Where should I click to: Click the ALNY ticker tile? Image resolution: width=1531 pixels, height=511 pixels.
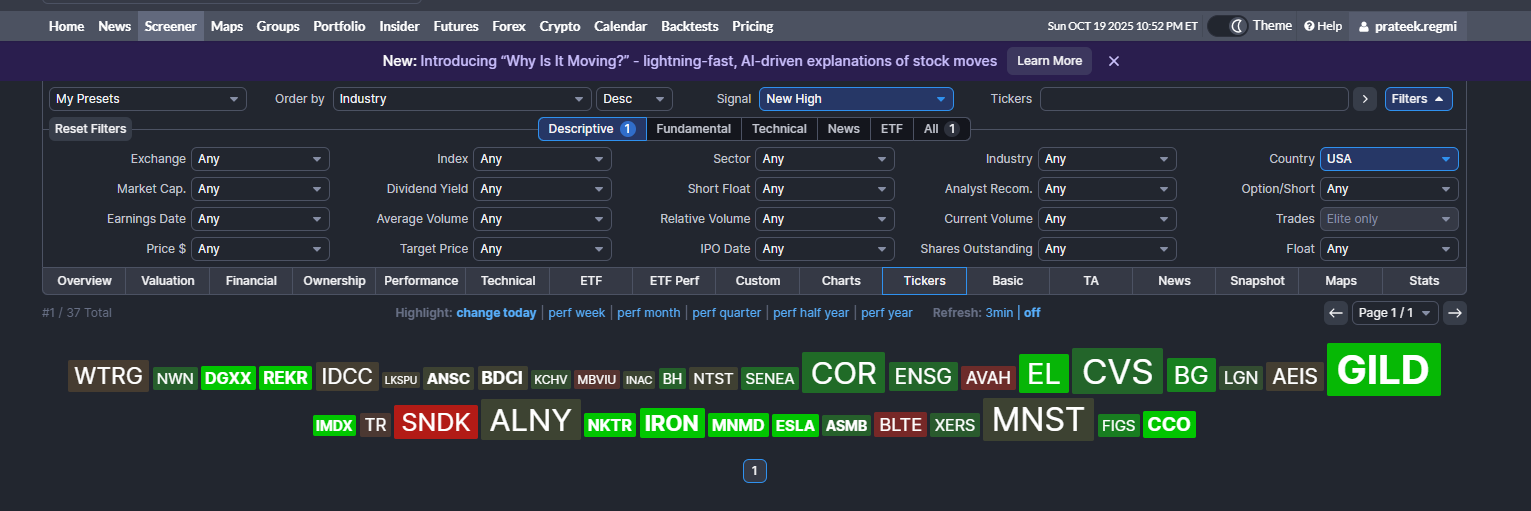coord(530,420)
